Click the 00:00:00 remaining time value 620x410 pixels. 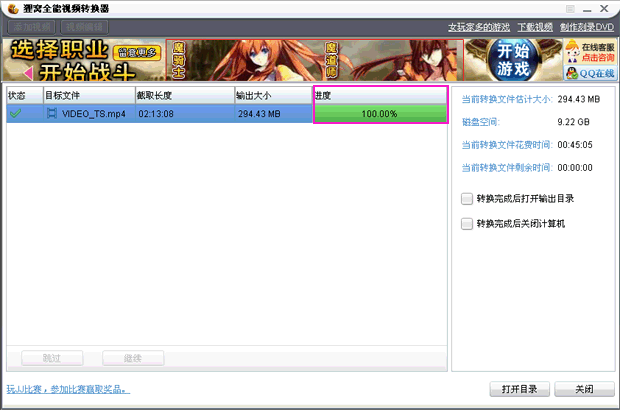click(575, 168)
